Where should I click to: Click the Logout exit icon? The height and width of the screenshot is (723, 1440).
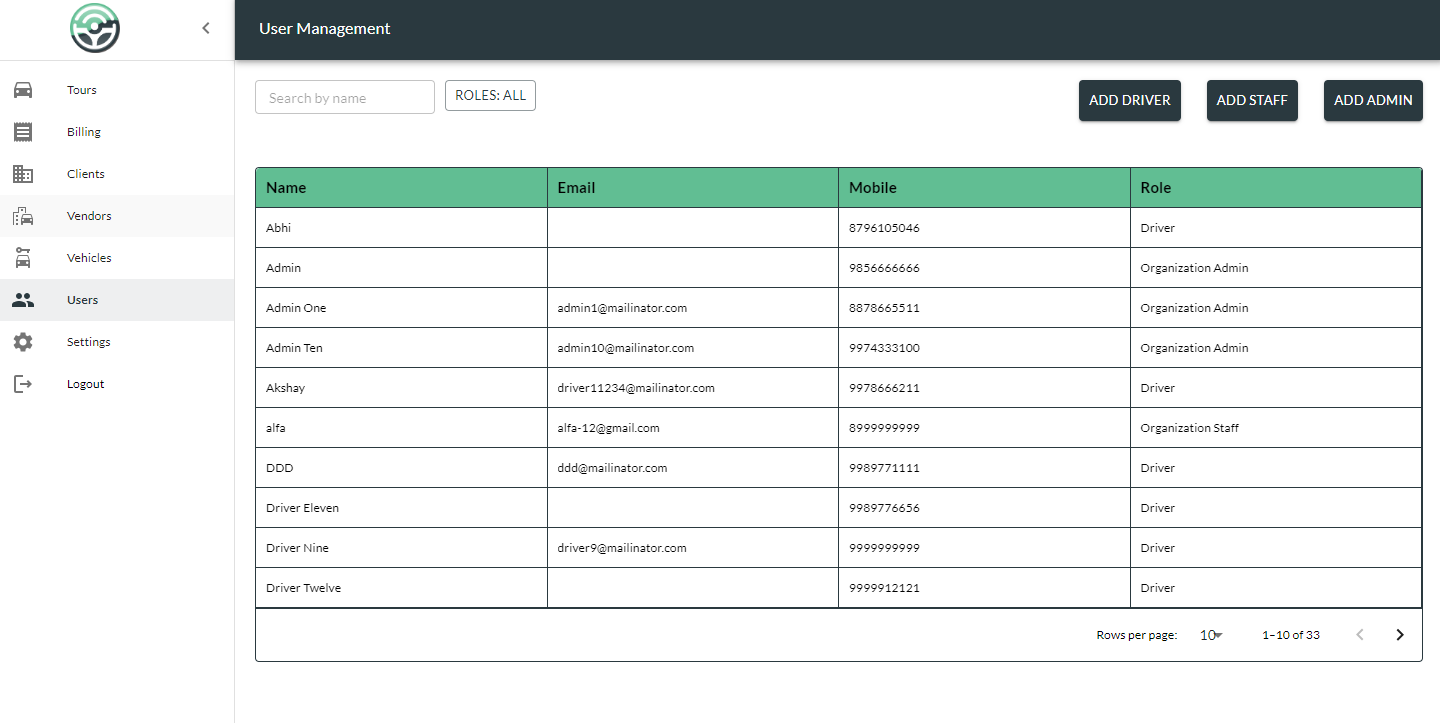pyautogui.click(x=23, y=384)
